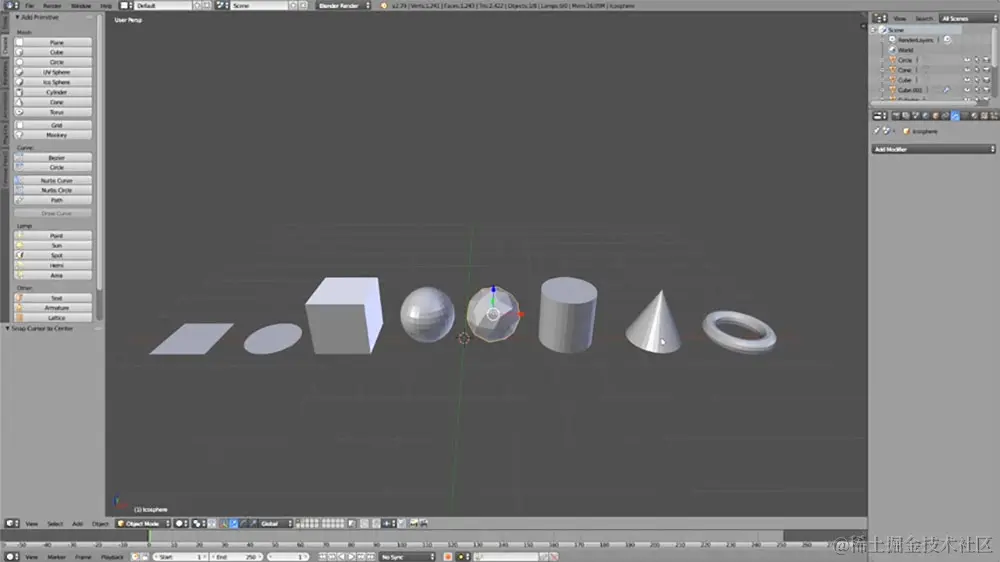Add a Torus mesh primitive
Screen dimensions: 1000x562
pyautogui.click(x=53, y=112)
